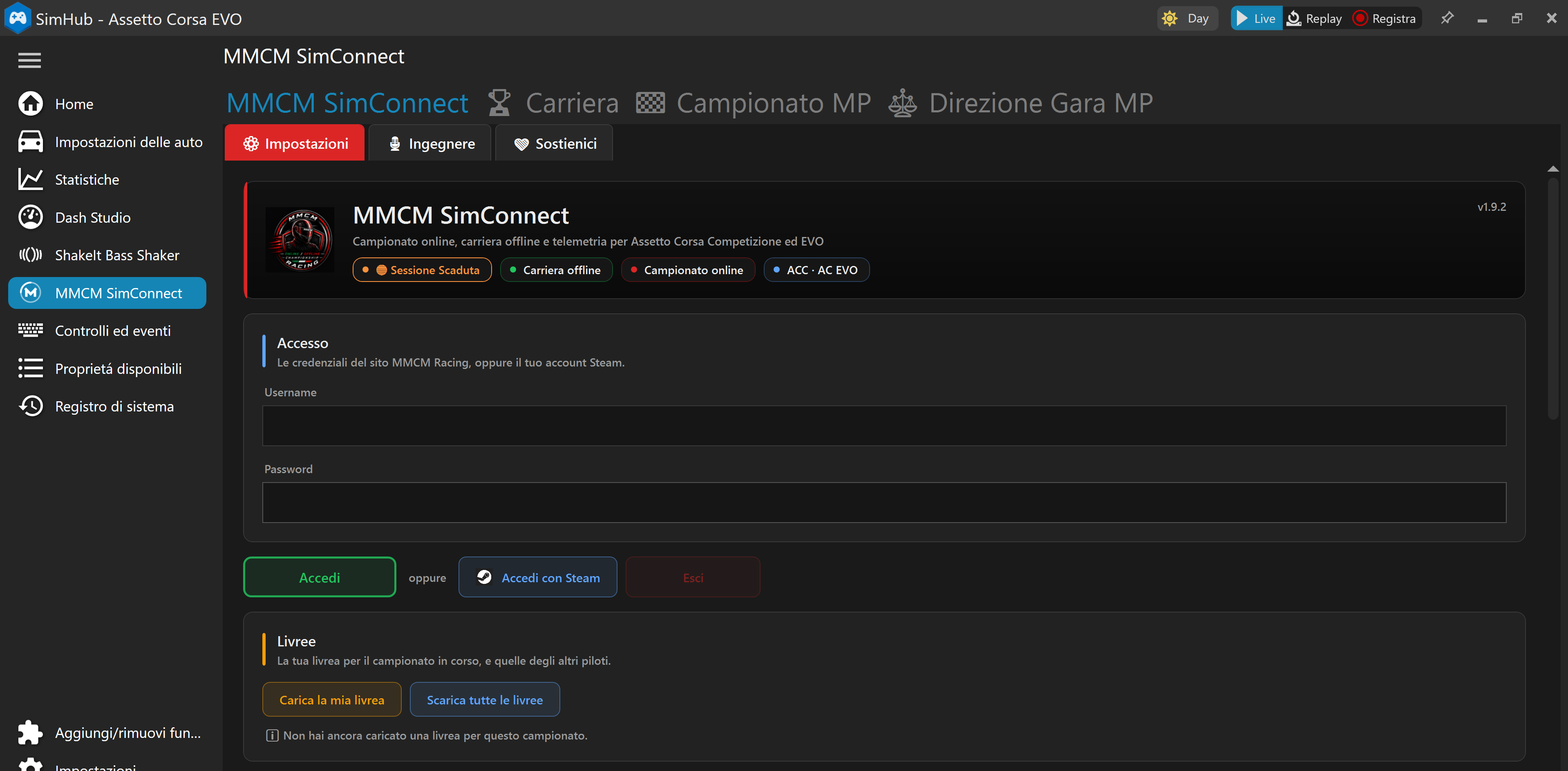The image size is (1568, 771).
Task: Click the red Esci button
Action: (x=693, y=577)
